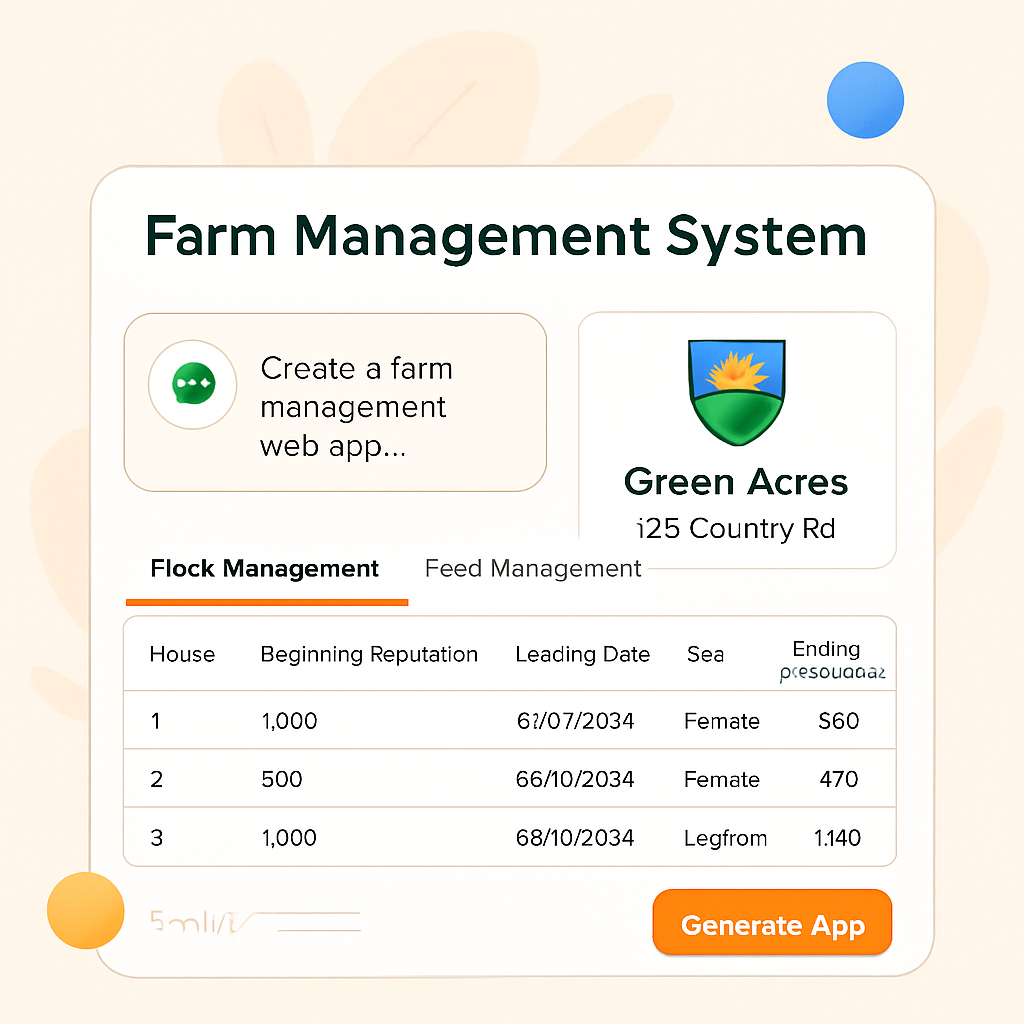Screen dimensions: 1024x1024
Task: Select the table row for House 2
Action: [x=510, y=779]
